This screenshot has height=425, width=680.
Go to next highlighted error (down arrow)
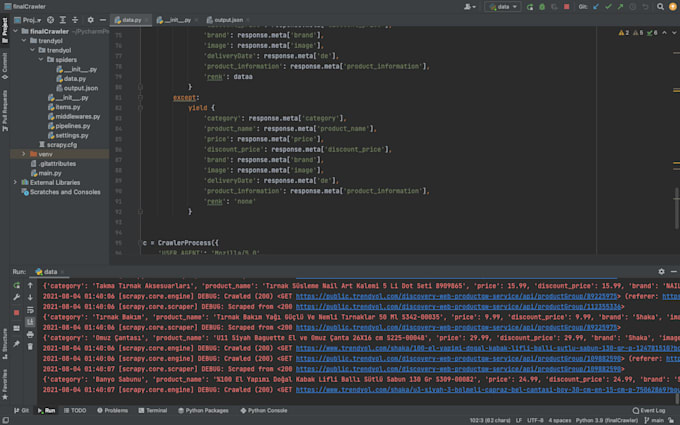click(x=674, y=33)
